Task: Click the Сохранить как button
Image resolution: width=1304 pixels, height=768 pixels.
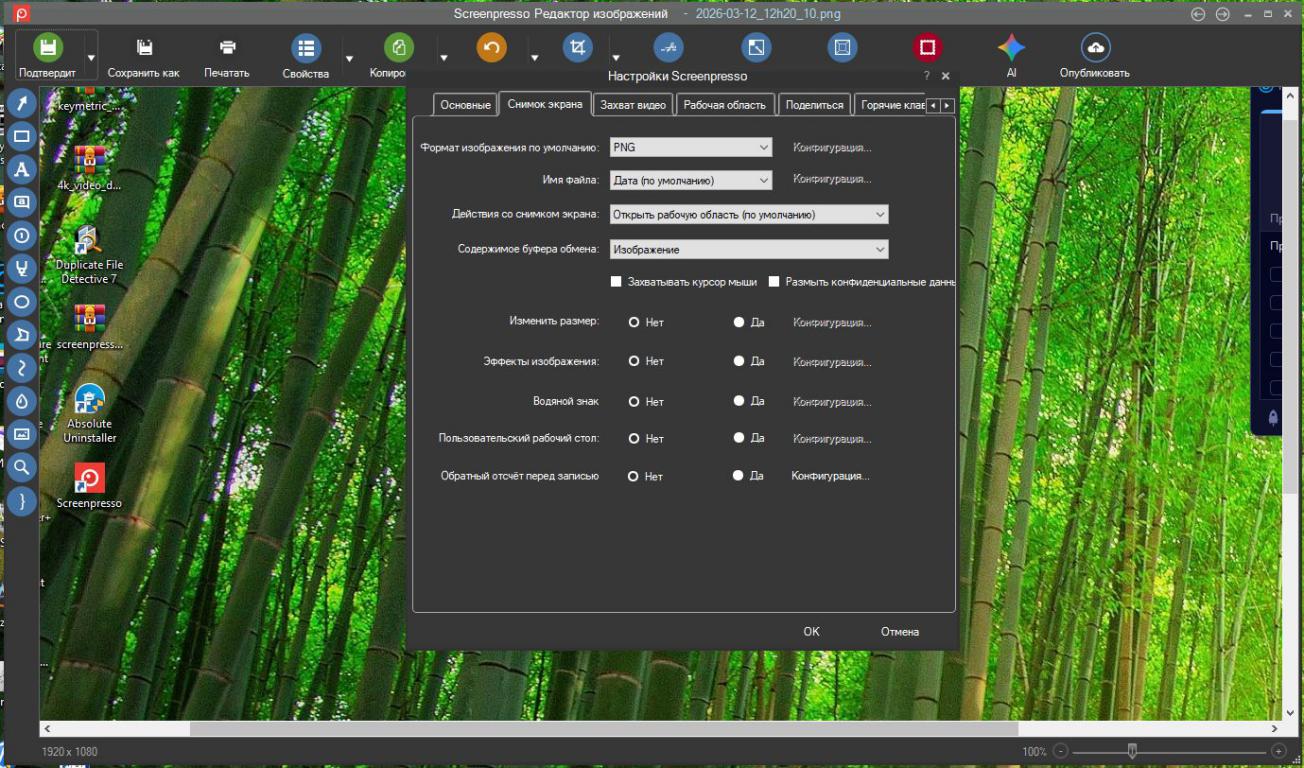Action: [144, 56]
